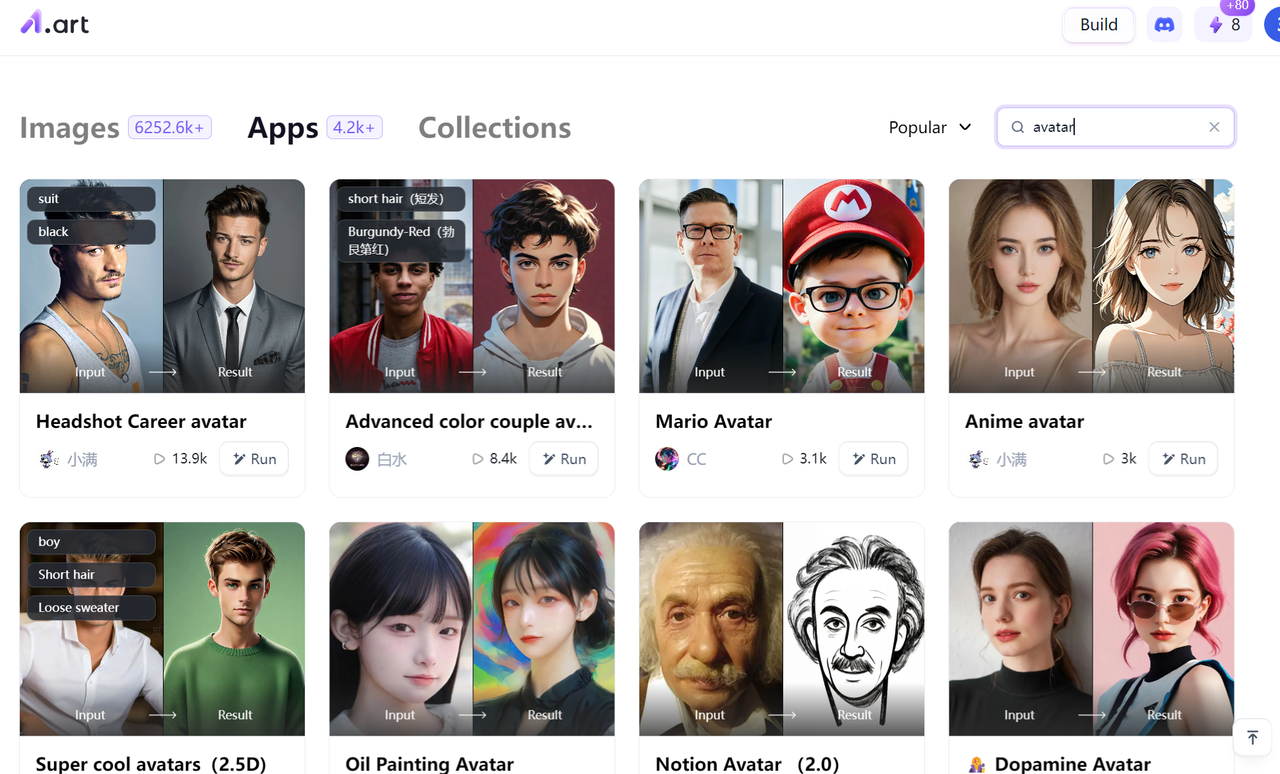Click the 'Loose sweater' tag
This screenshot has width=1280, height=774.
coord(91,608)
